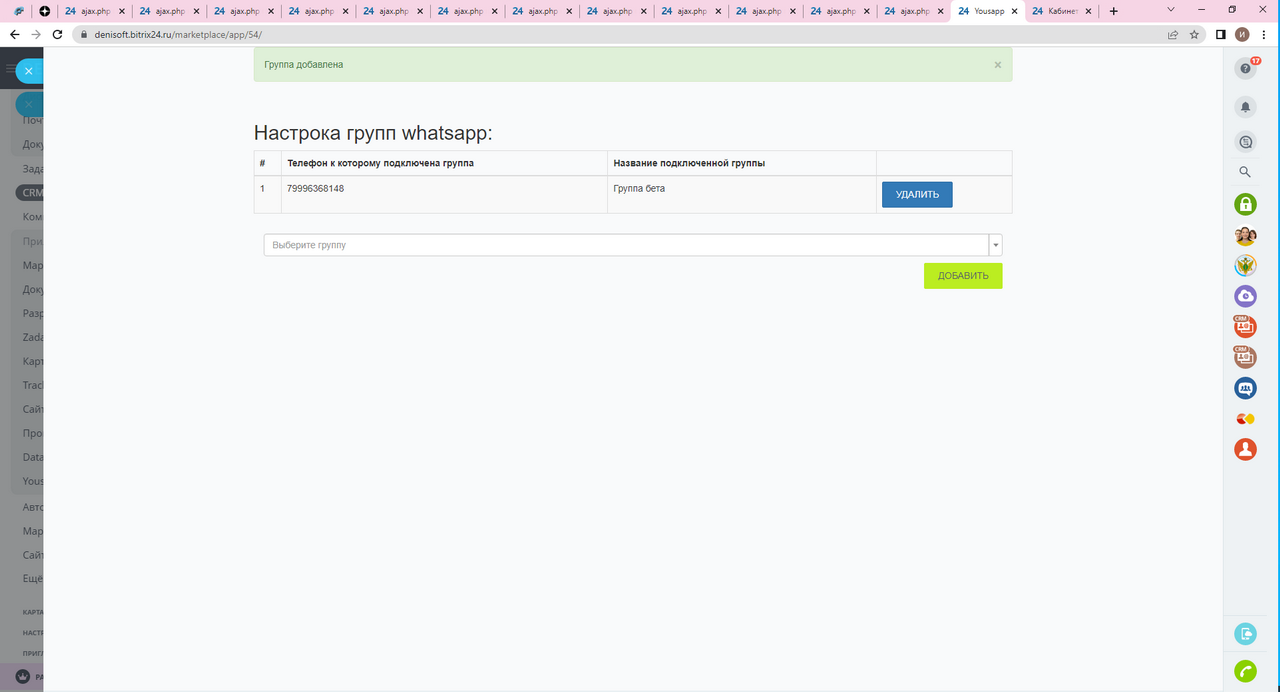Viewport: 1280px width, 692px height.
Task: Click the 'Выберите группу' selection field
Action: tap(625, 245)
